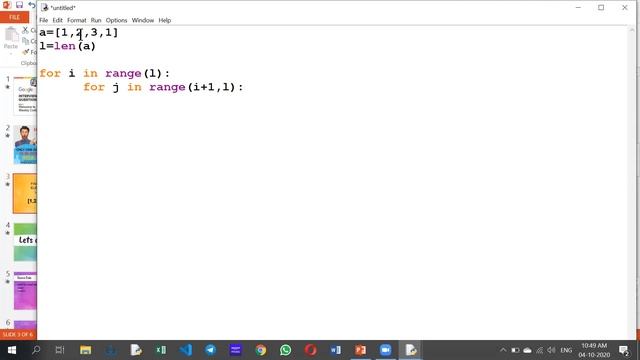The image size is (640, 360).
Task: Open the Run menu in IDLE
Action: point(96,20)
